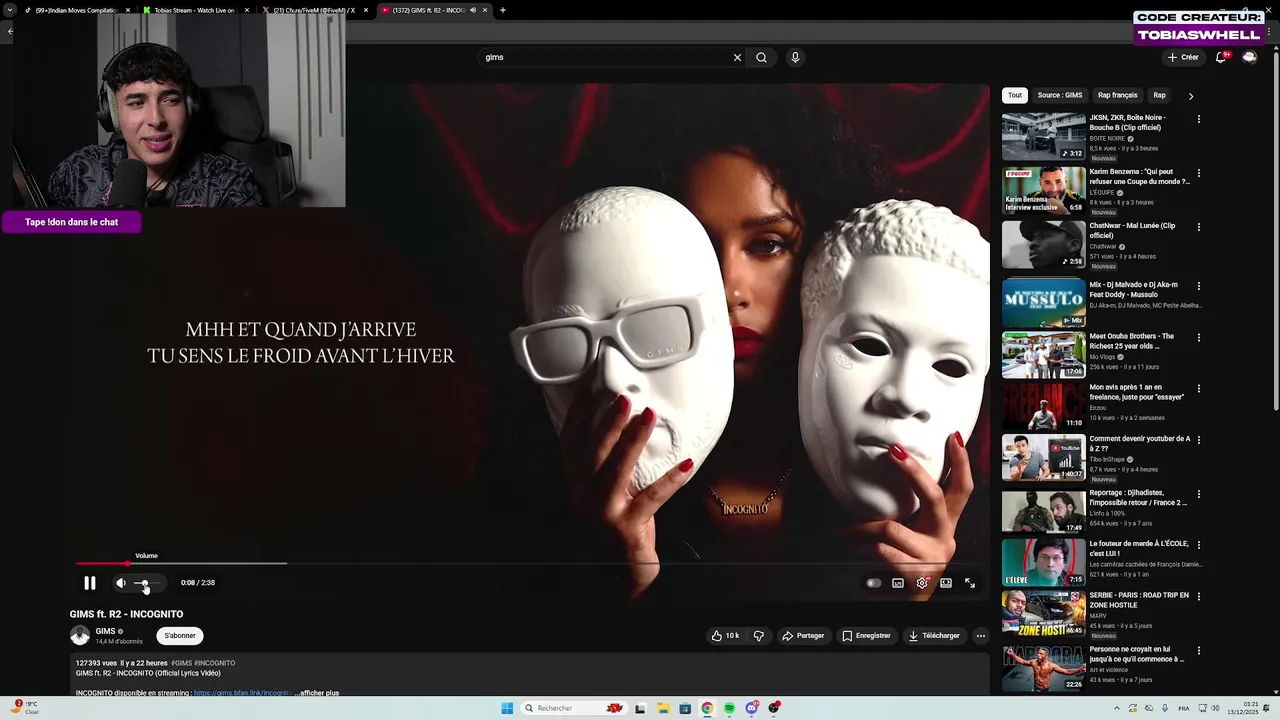Screen dimensions: 1280x720
Task: Toggle the autoplay switch in the player
Action: [x=874, y=583]
